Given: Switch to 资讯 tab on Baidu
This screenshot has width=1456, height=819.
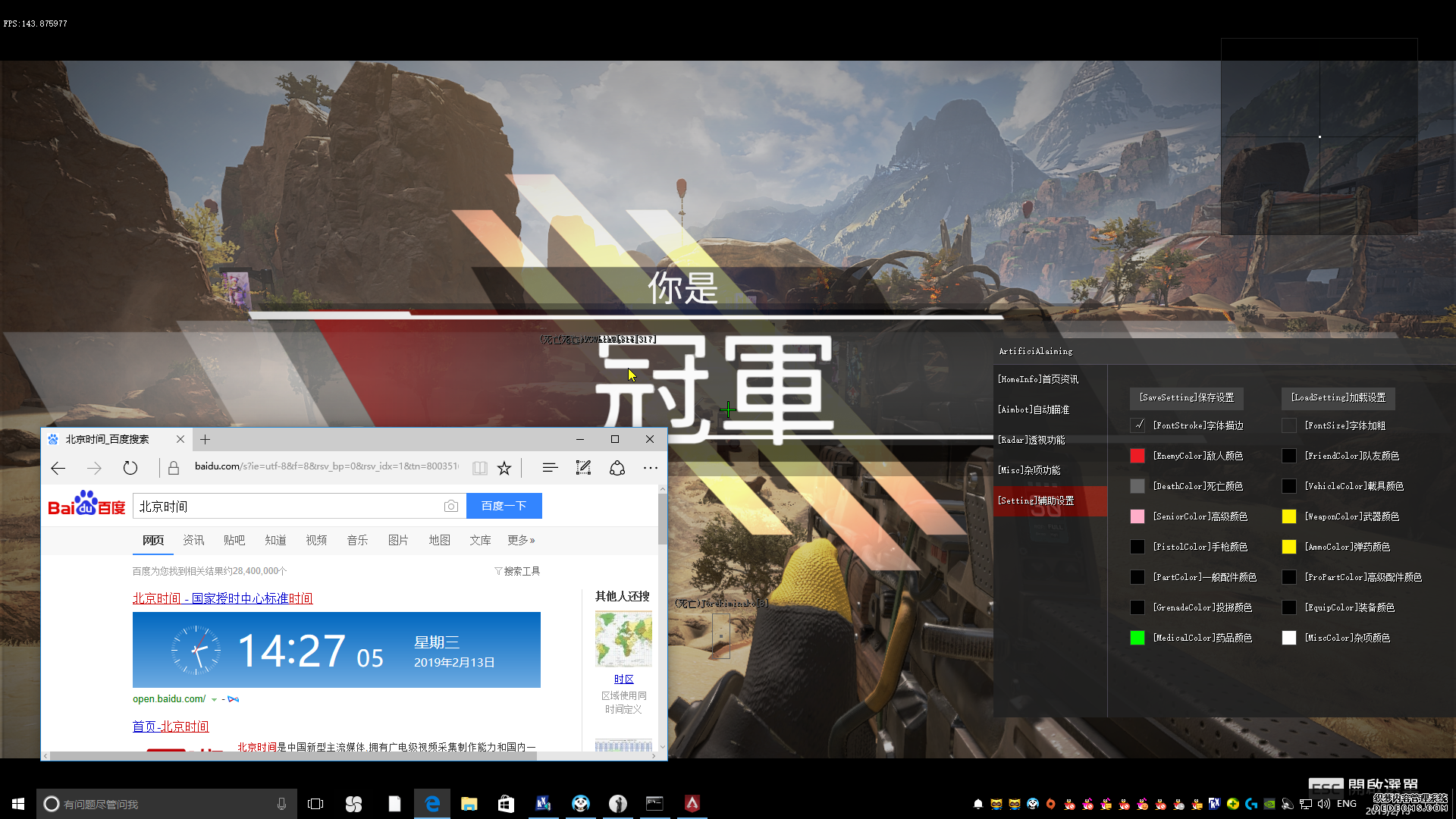Looking at the screenshot, I should point(193,540).
